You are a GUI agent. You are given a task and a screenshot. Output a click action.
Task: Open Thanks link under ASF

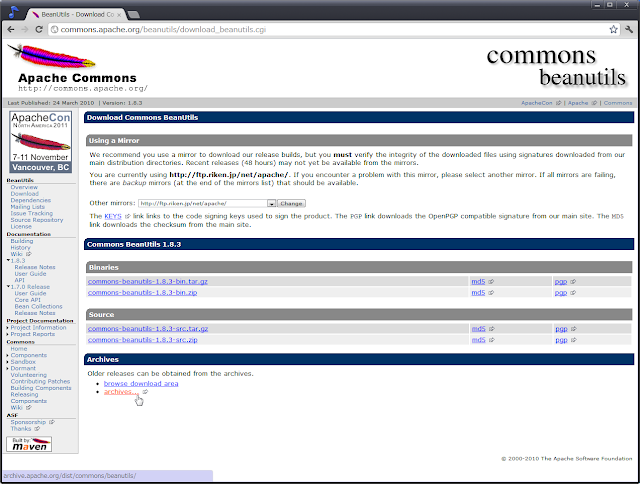click(21, 429)
